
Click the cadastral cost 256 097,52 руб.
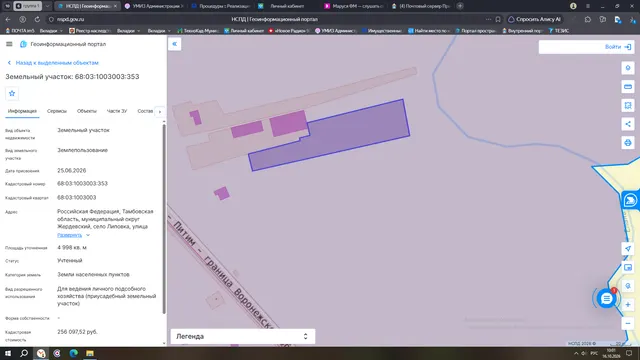coord(77,332)
